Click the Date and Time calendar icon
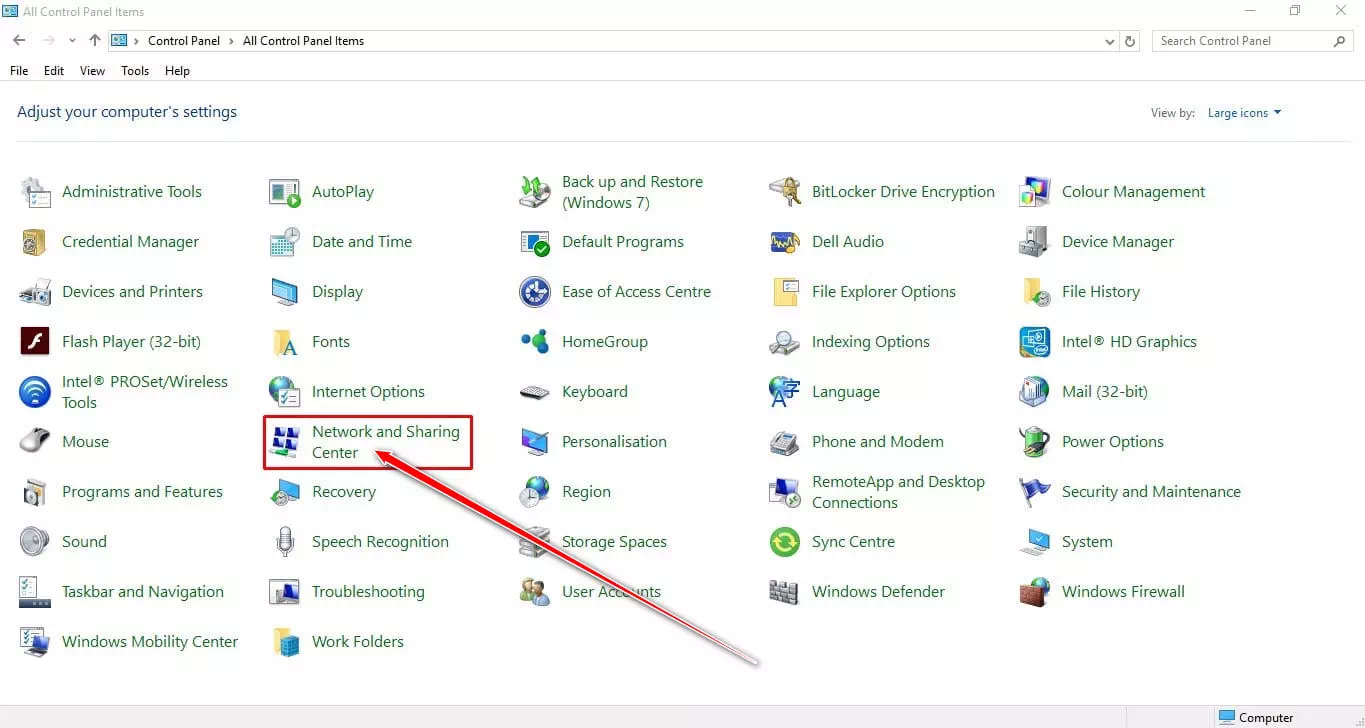 [x=285, y=242]
